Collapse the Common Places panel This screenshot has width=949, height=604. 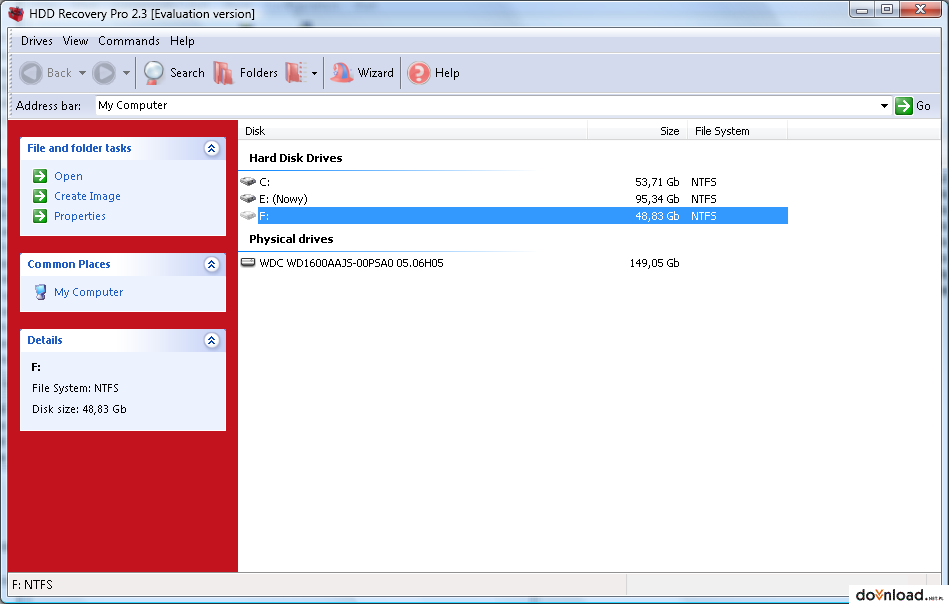[x=211, y=264]
